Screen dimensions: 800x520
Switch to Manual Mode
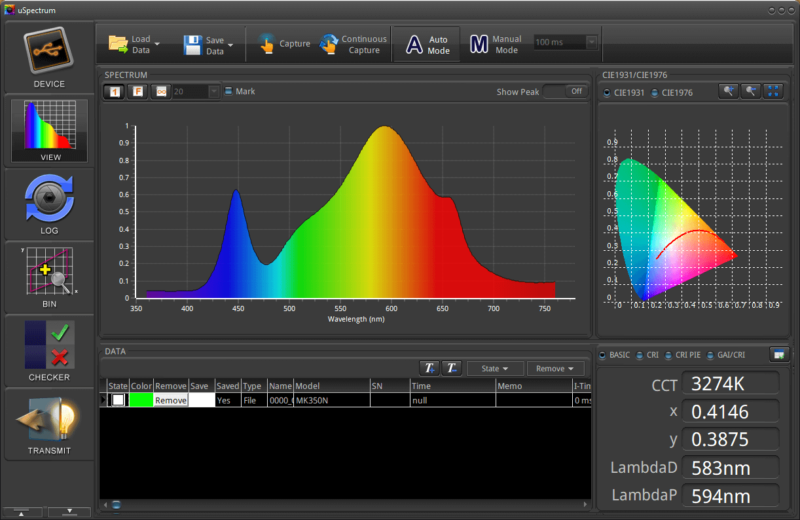point(495,44)
